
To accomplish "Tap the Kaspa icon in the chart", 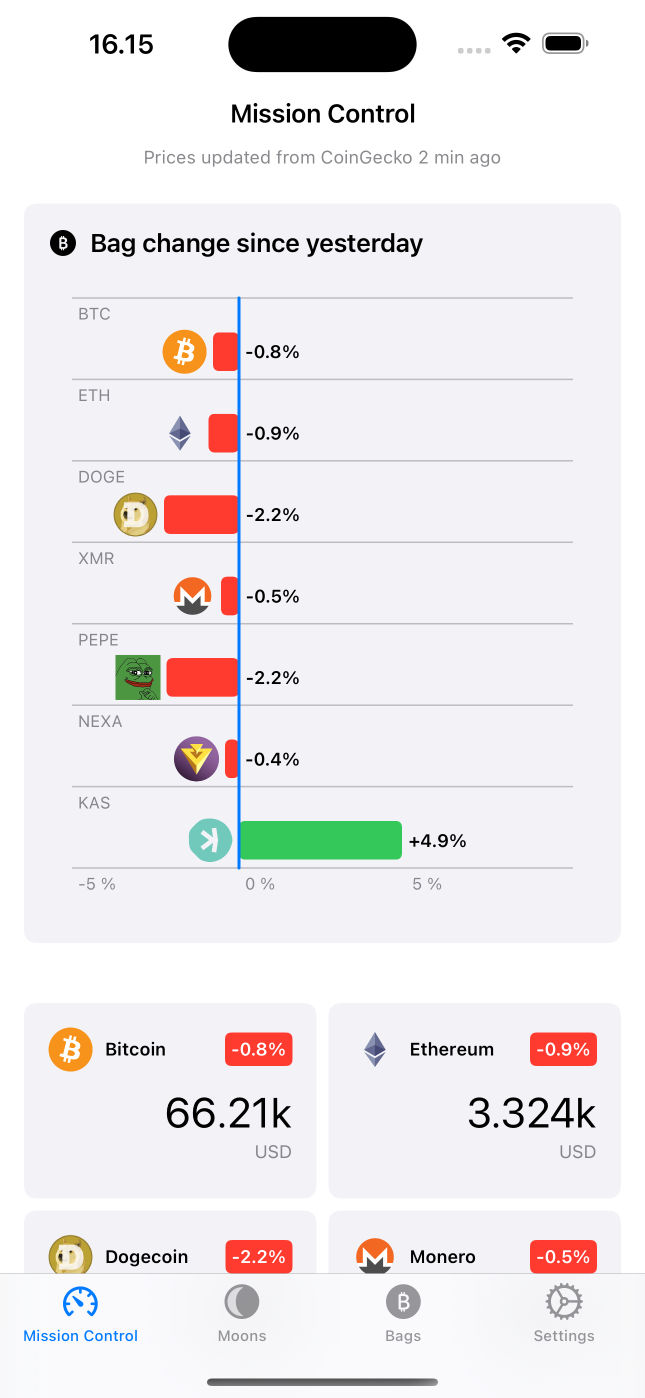I will tap(211, 841).
